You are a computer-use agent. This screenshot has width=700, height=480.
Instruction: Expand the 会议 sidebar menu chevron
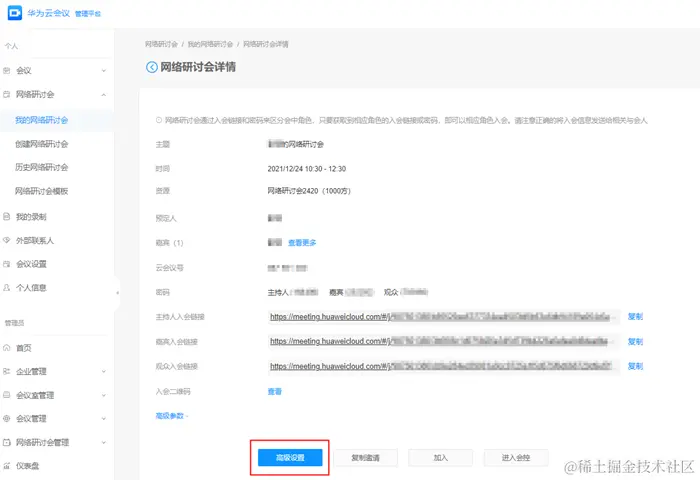[104, 71]
